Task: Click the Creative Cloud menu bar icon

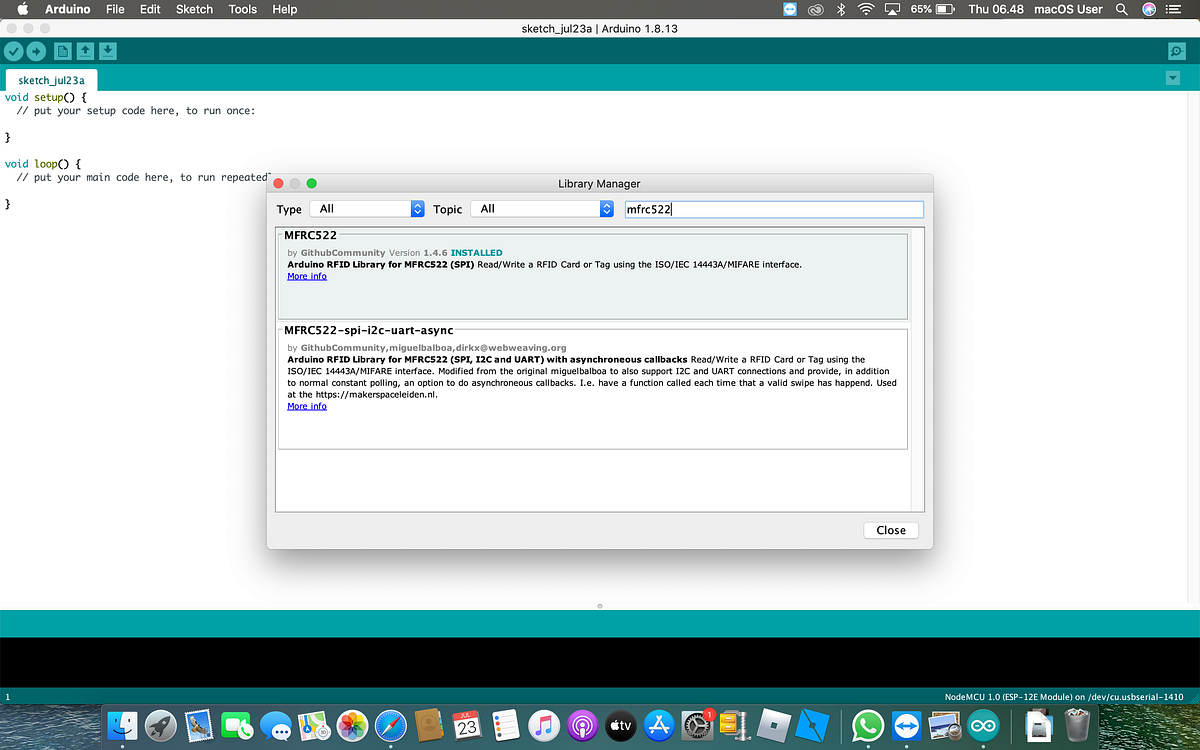Action: click(816, 9)
